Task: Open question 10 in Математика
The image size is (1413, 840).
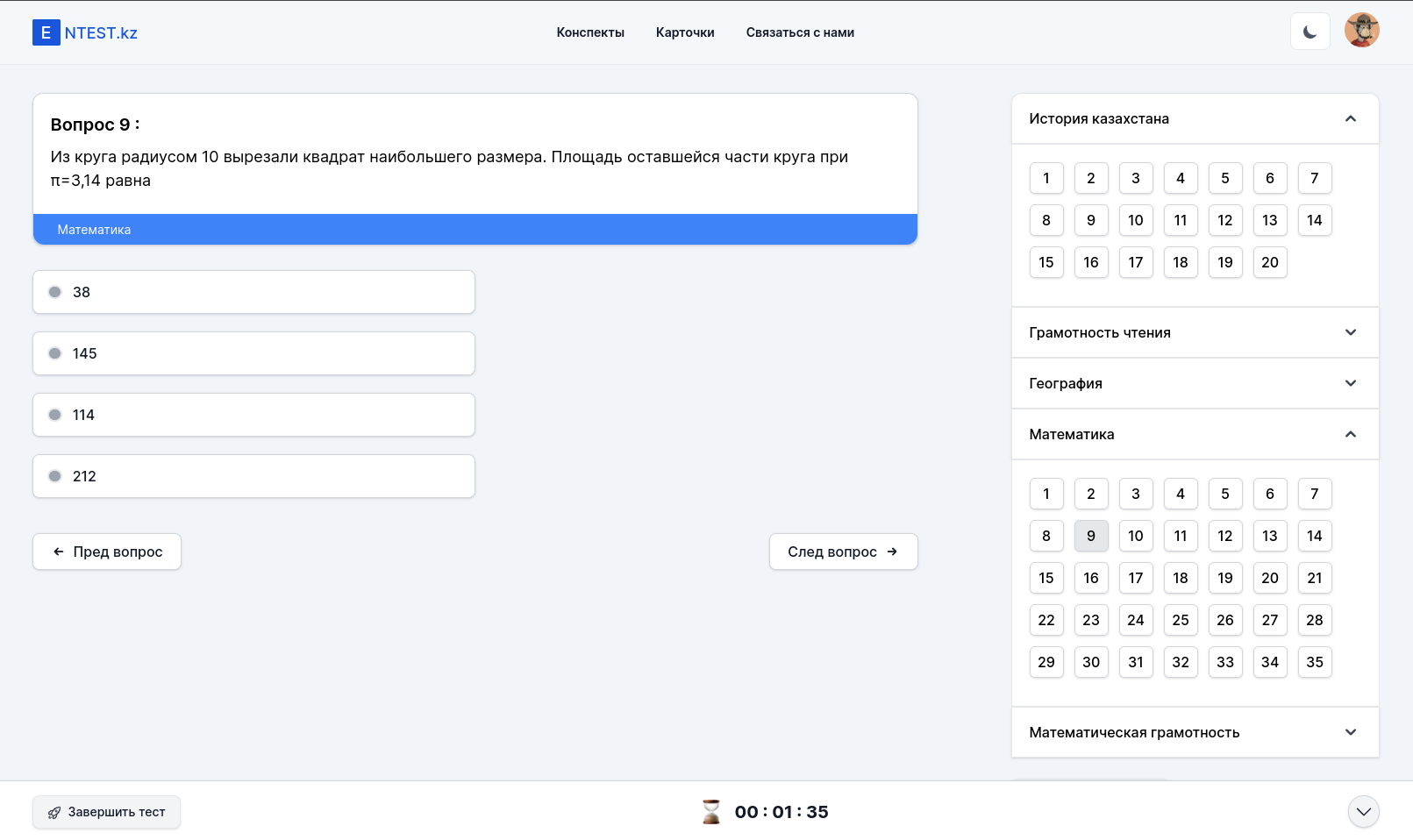Action: [1136, 536]
